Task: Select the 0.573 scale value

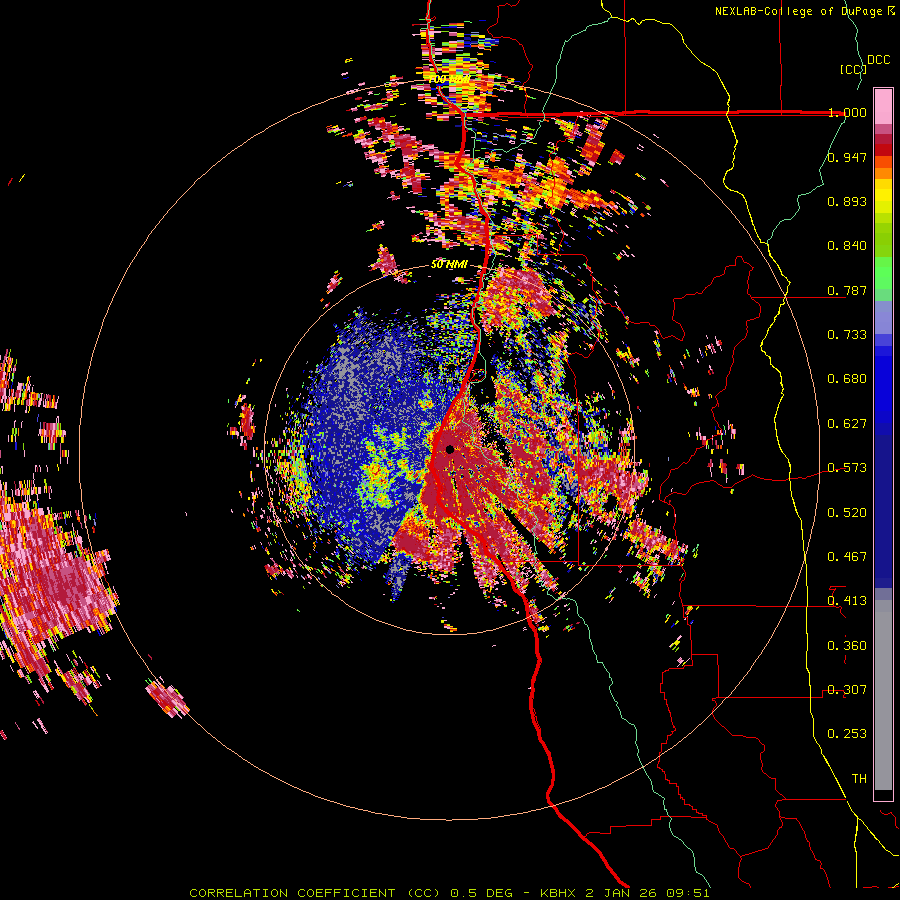Action: 847,468
